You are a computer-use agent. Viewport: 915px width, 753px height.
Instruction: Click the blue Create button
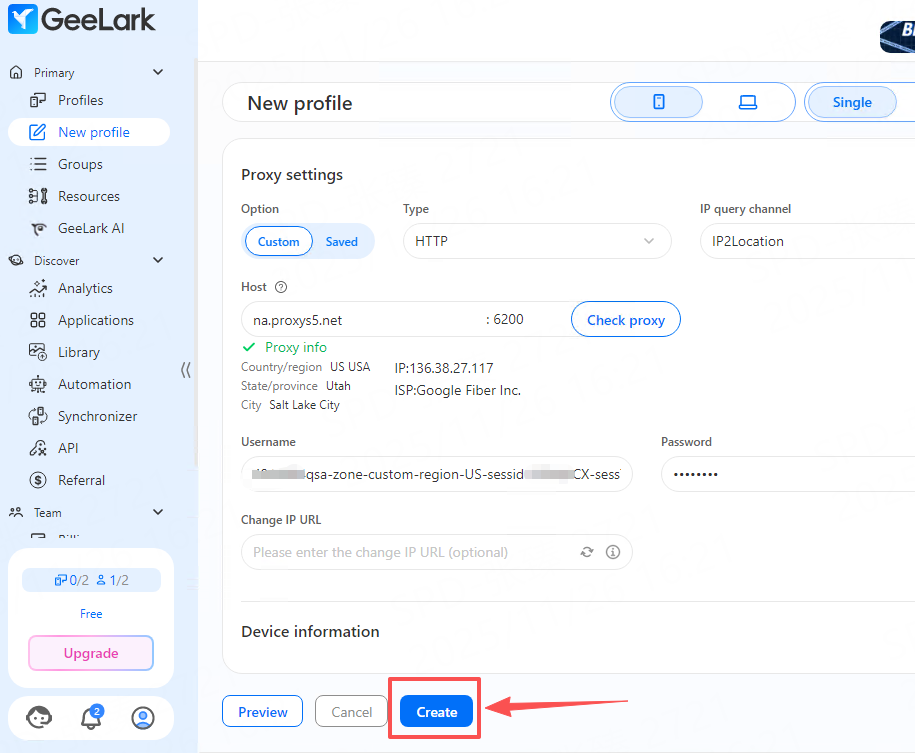(x=436, y=712)
